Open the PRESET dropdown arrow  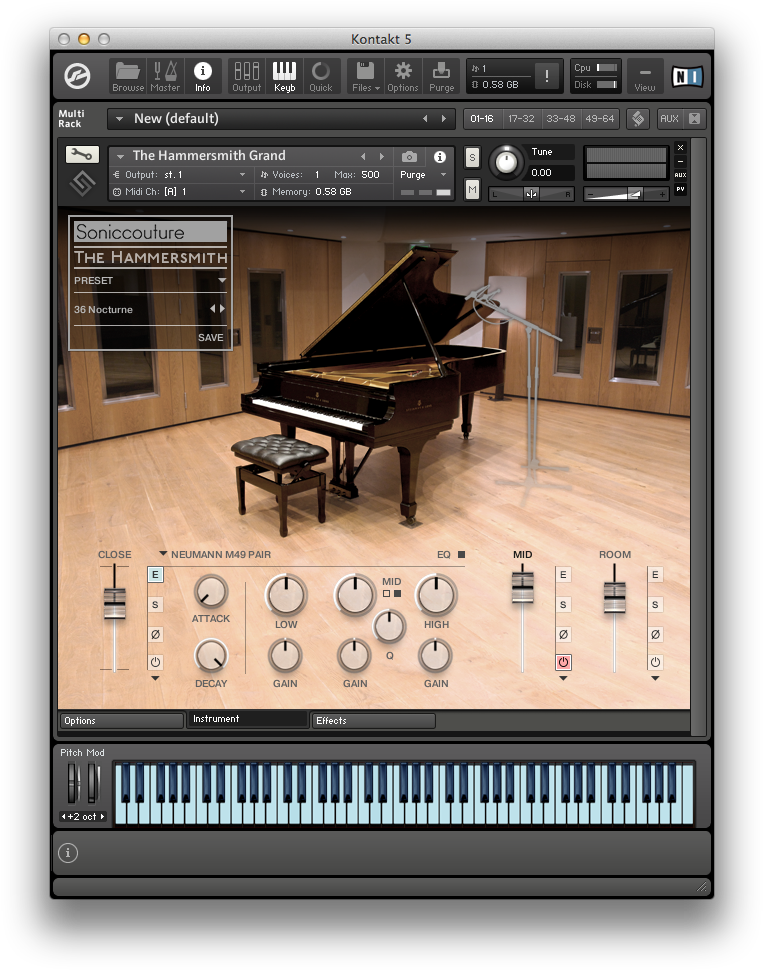click(x=222, y=280)
